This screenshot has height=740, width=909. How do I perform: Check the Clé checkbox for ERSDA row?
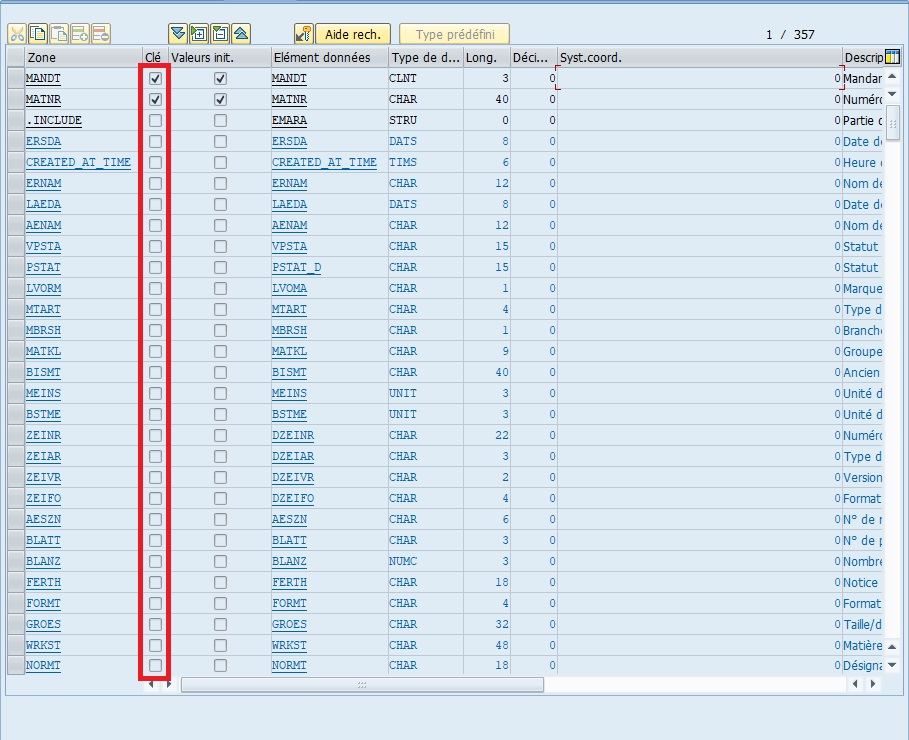pos(155,142)
